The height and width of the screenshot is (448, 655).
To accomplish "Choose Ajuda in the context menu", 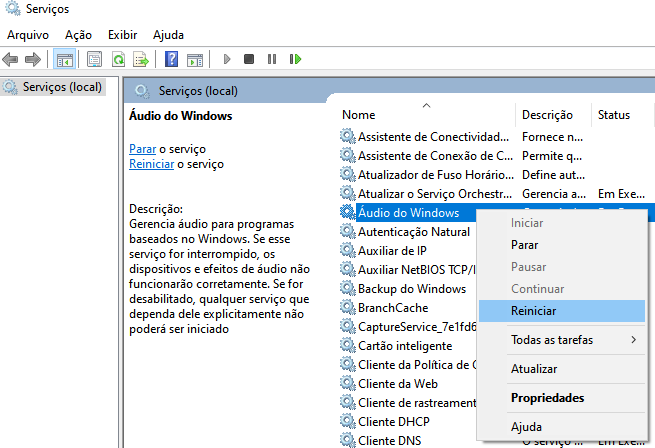I will [x=562, y=427].
